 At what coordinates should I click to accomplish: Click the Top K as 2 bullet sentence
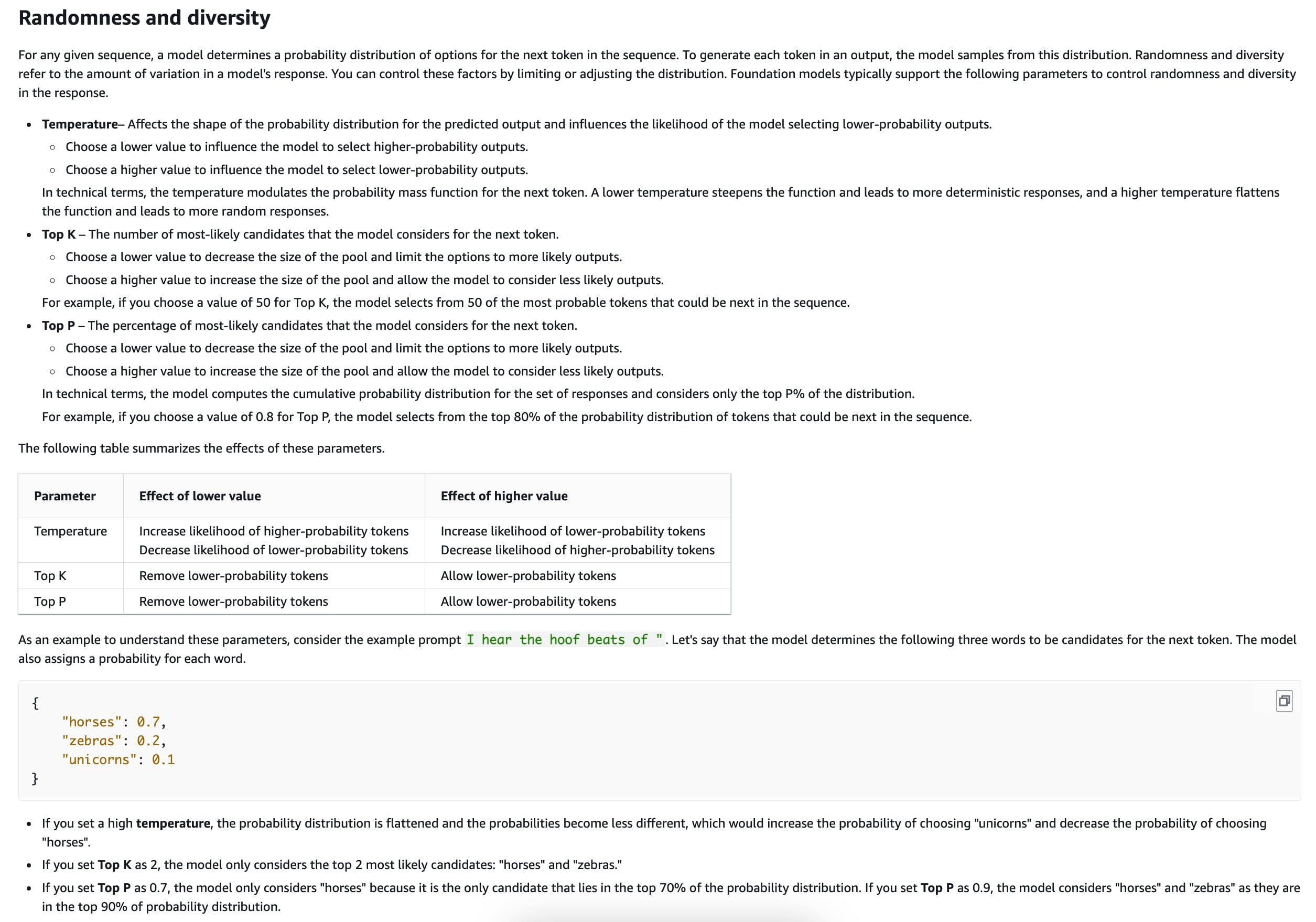pos(331,865)
